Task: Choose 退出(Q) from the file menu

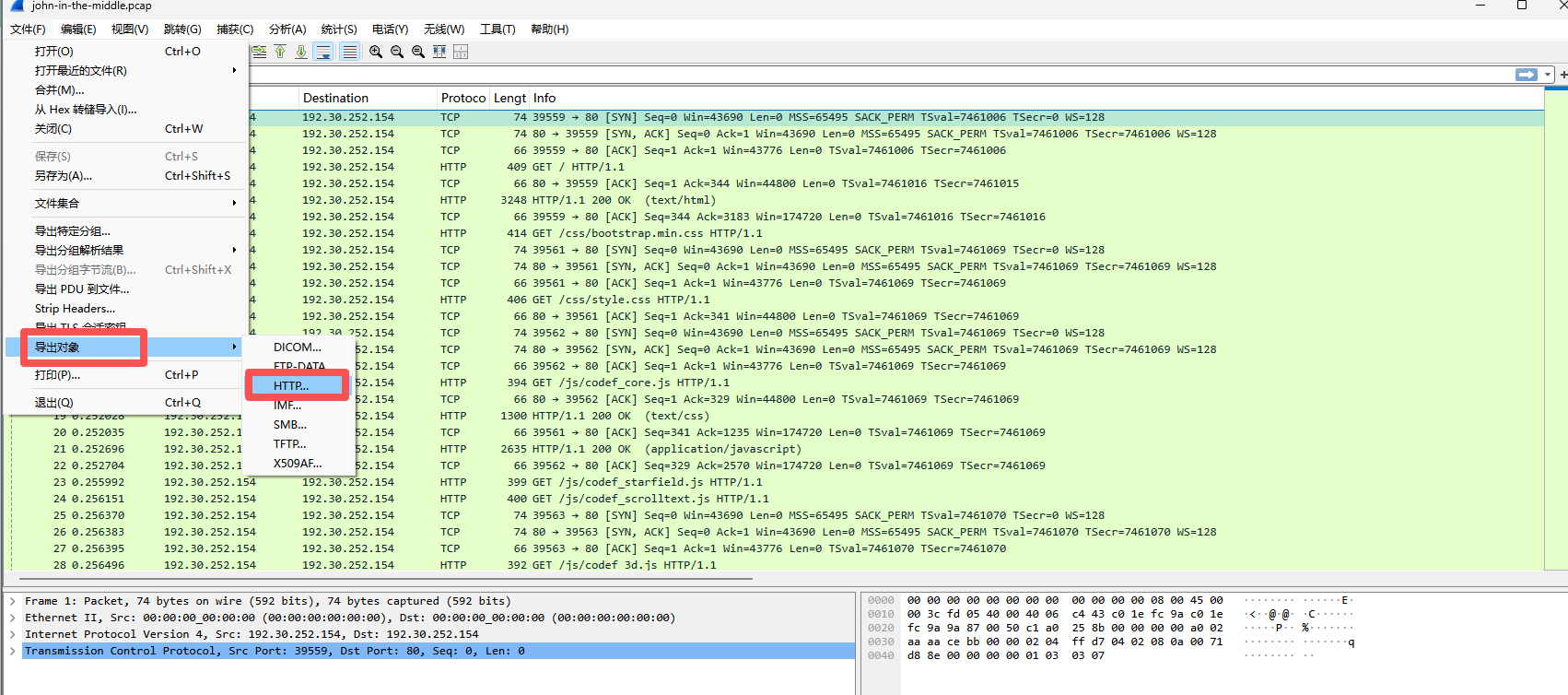Action: [125, 403]
